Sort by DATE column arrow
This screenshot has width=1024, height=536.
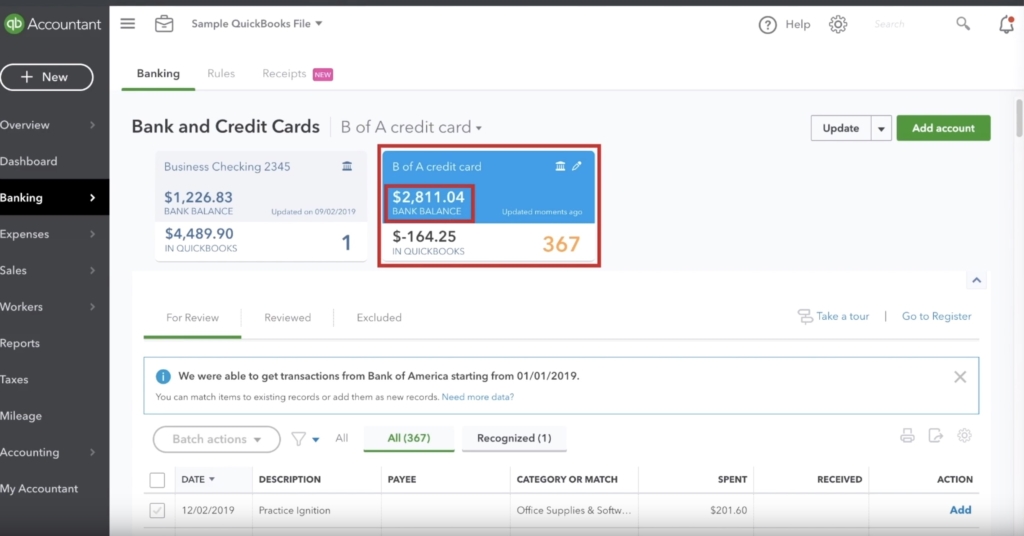click(212, 479)
